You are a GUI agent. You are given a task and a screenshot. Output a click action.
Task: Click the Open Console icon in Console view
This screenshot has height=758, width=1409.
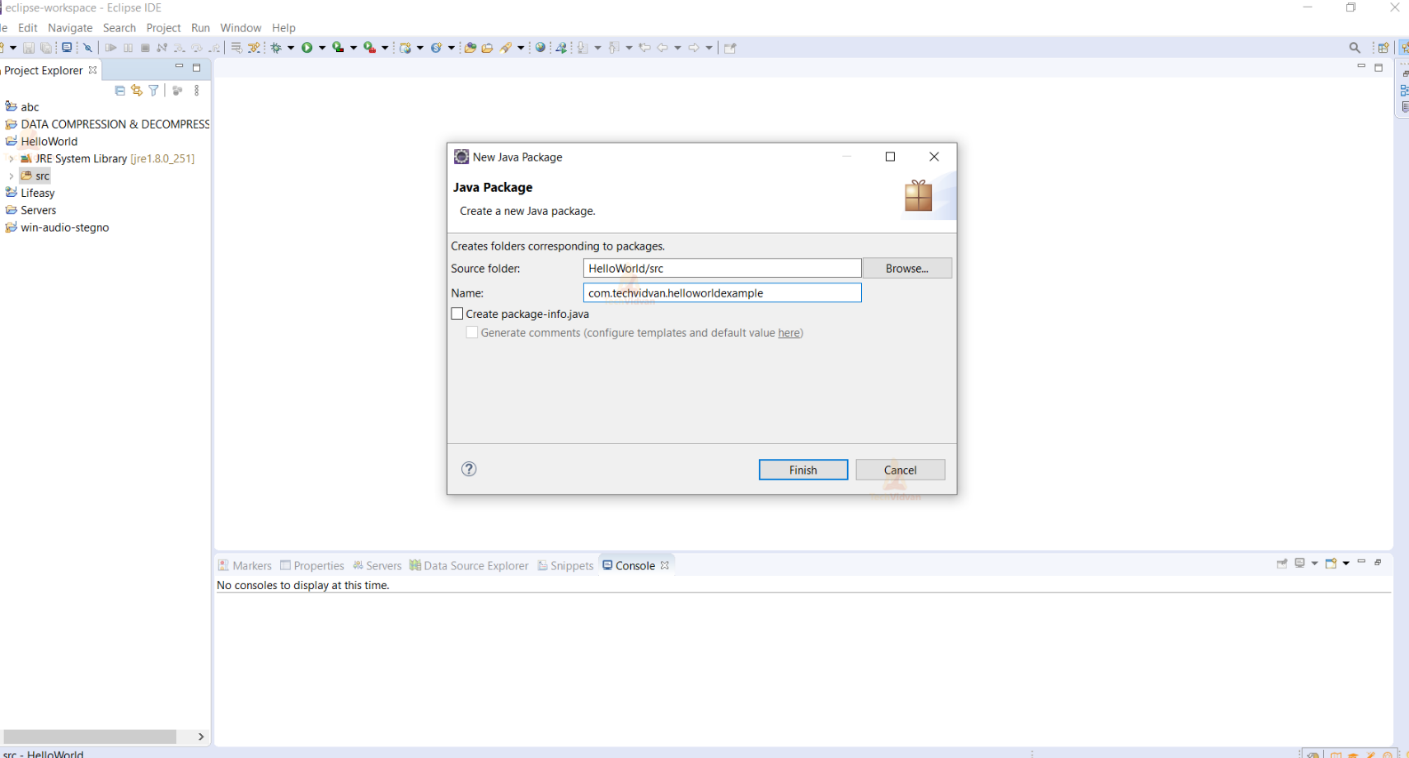point(1331,564)
